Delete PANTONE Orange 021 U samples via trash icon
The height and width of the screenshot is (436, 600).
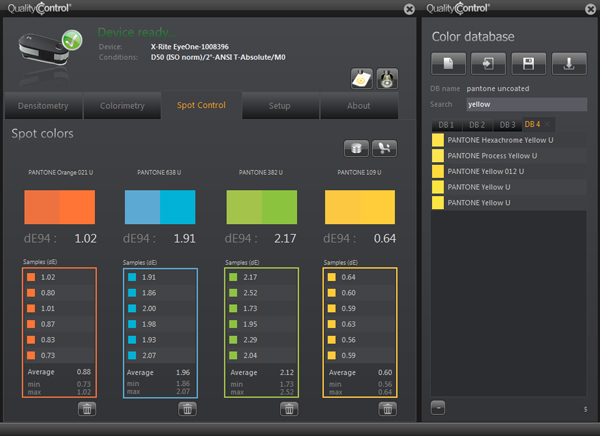tap(87, 409)
